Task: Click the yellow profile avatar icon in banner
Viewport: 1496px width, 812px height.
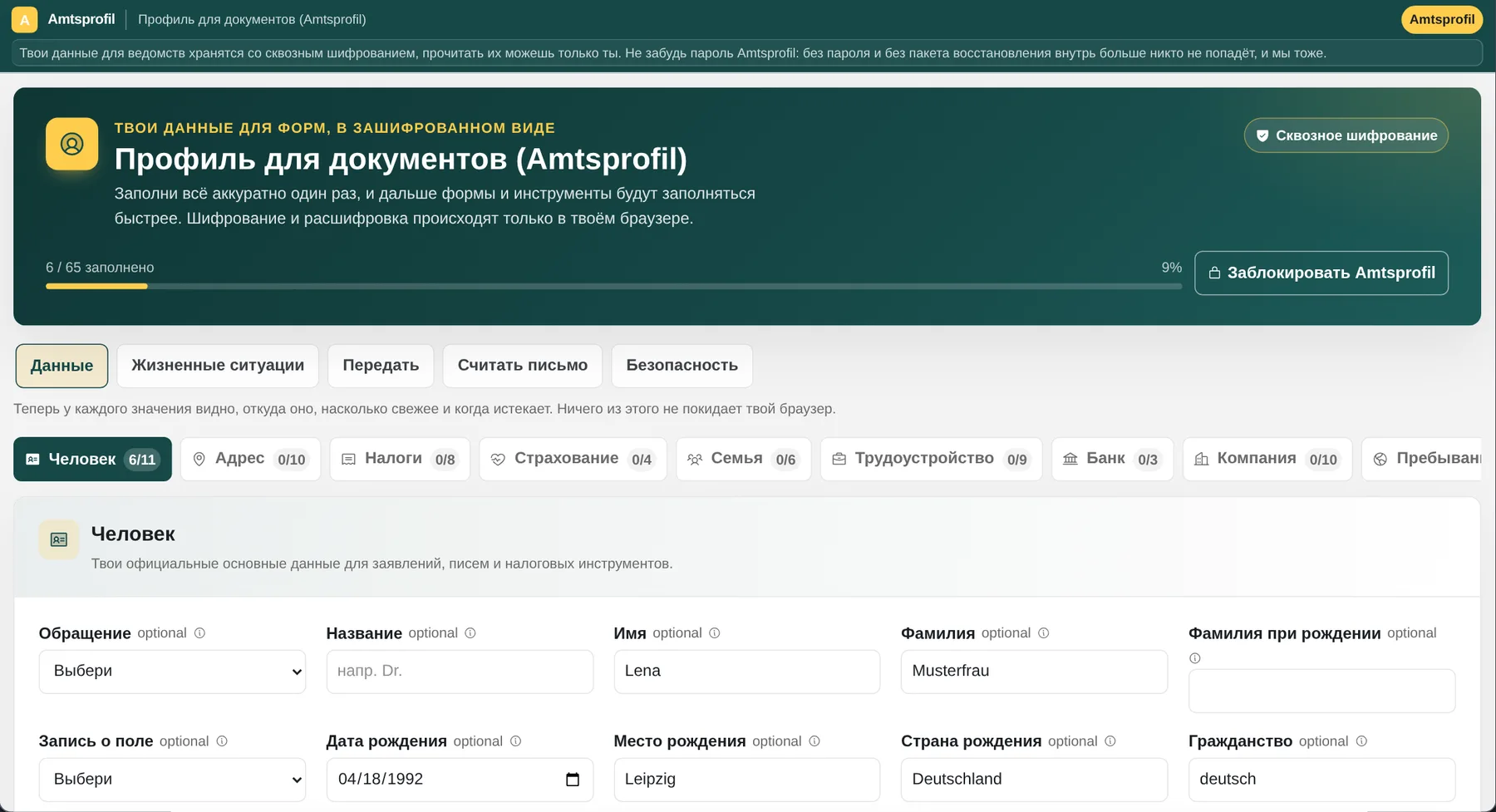Action: tap(72, 144)
